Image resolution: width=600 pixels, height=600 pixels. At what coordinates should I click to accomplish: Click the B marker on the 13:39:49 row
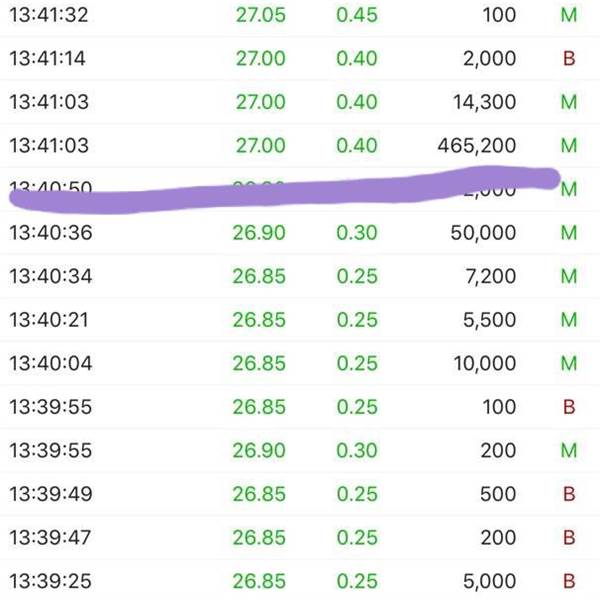pyautogui.click(x=569, y=494)
